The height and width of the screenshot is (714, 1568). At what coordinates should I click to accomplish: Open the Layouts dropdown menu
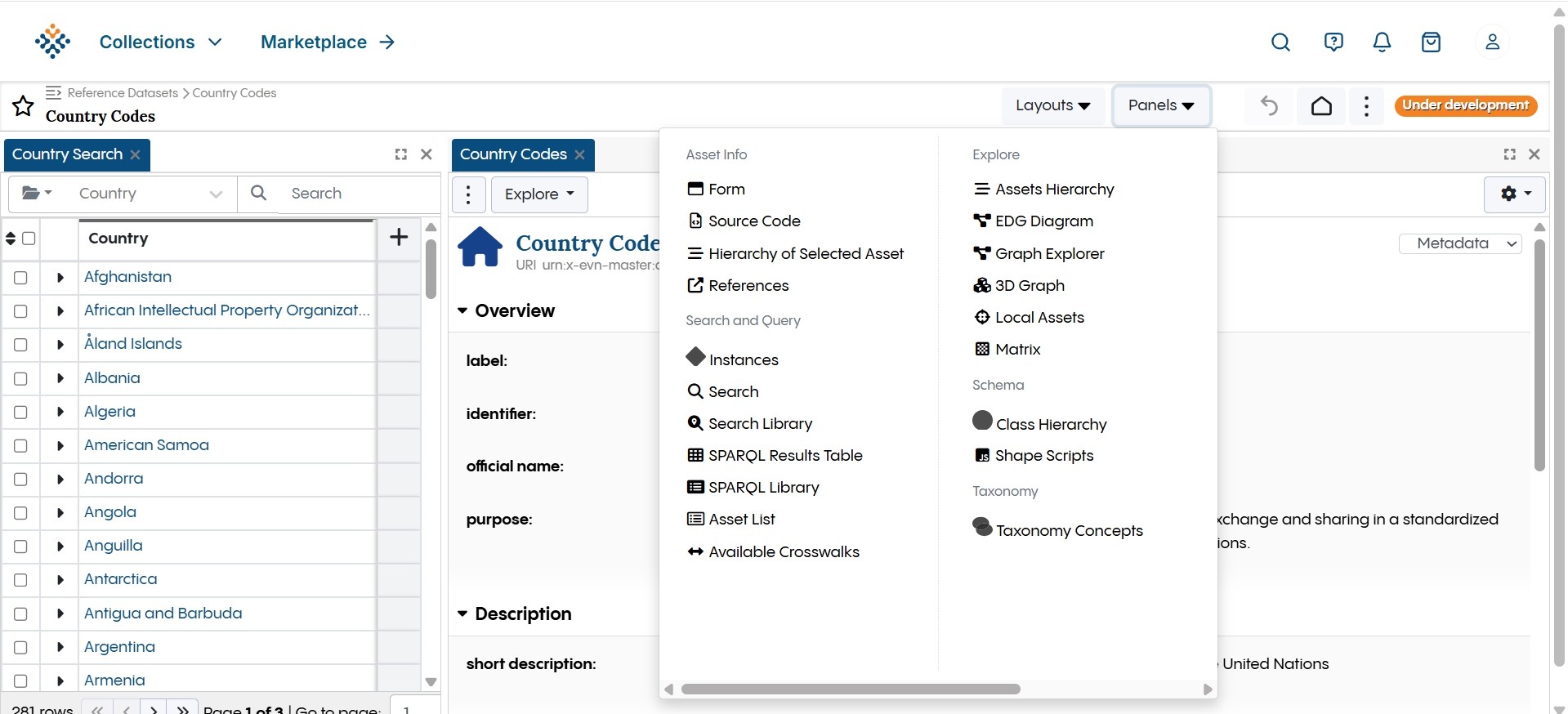tap(1052, 105)
